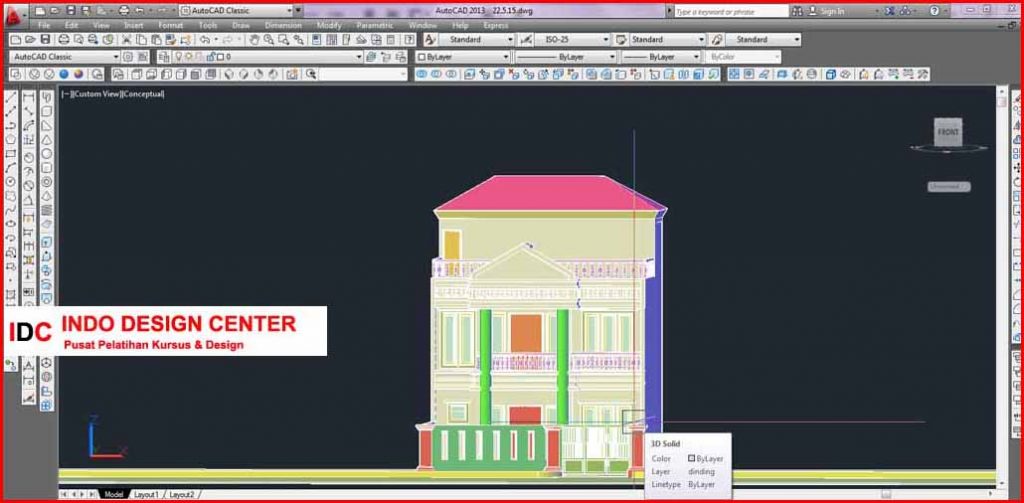Viewport: 1024px width, 503px height.
Task: Select the Line tool in Draw toolbar
Action: coord(10,97)
